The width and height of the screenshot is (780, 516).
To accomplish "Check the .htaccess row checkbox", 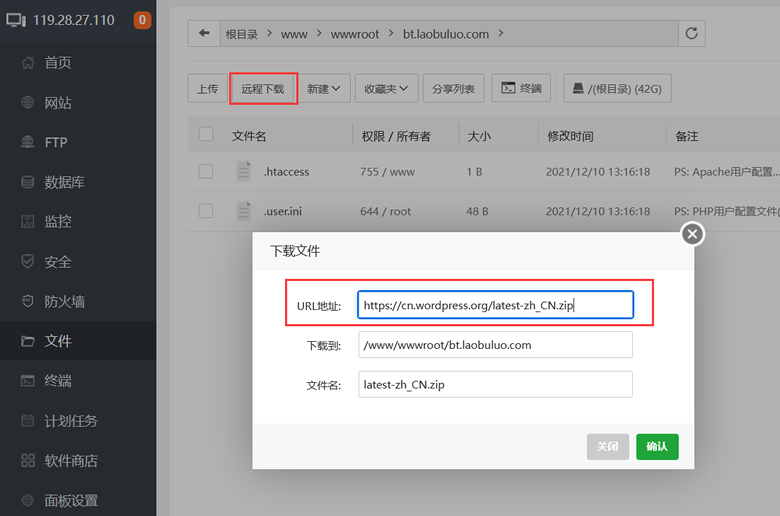I will click(x=206, y=172).
